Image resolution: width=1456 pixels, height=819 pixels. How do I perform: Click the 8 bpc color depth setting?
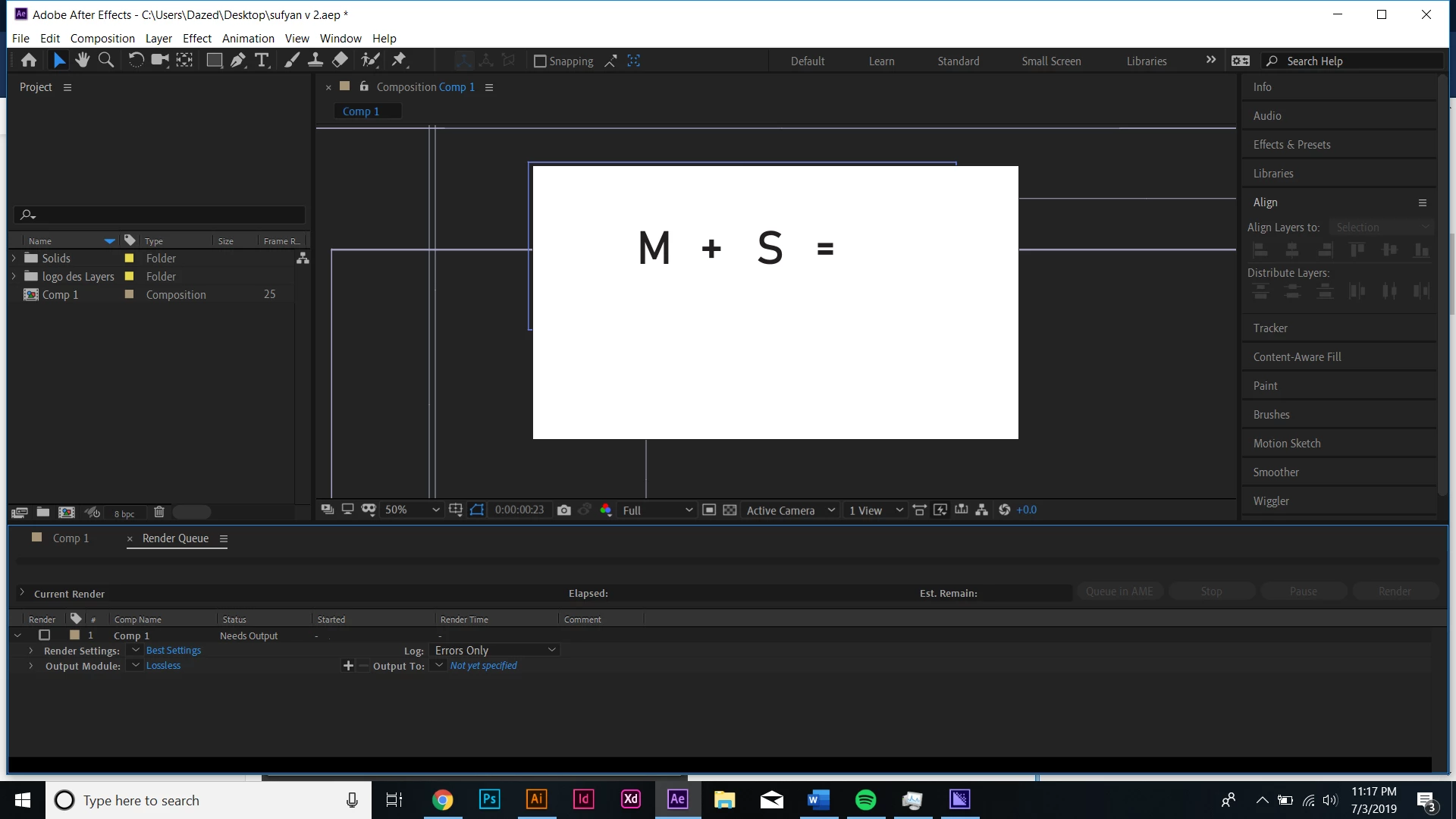coord(124,514)
